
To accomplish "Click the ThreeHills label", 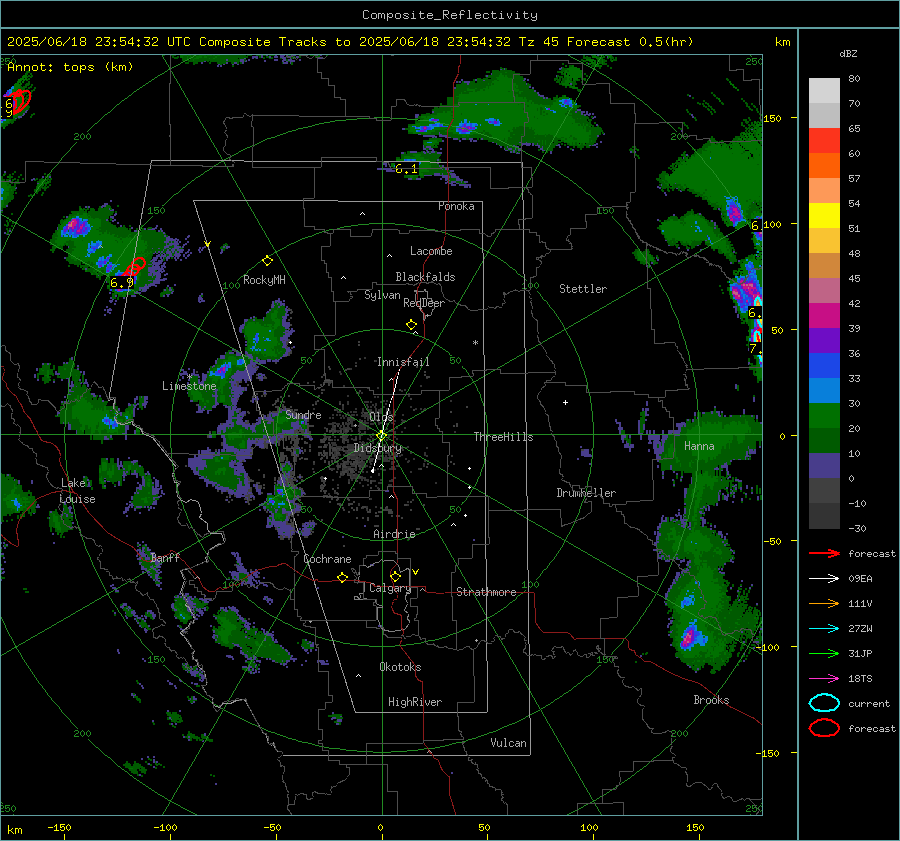I will click(x=503, y=437).
